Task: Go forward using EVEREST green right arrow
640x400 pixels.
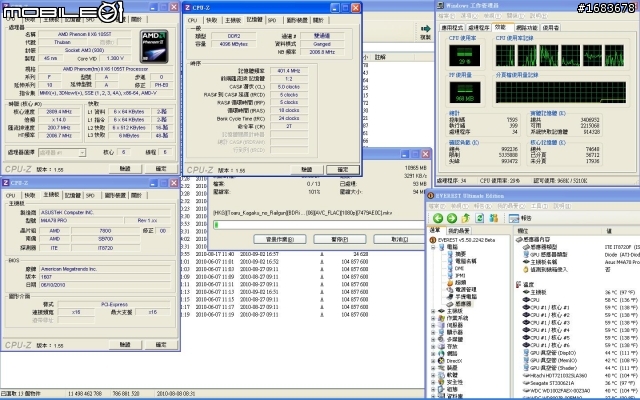Action: [x=452, y=218]
